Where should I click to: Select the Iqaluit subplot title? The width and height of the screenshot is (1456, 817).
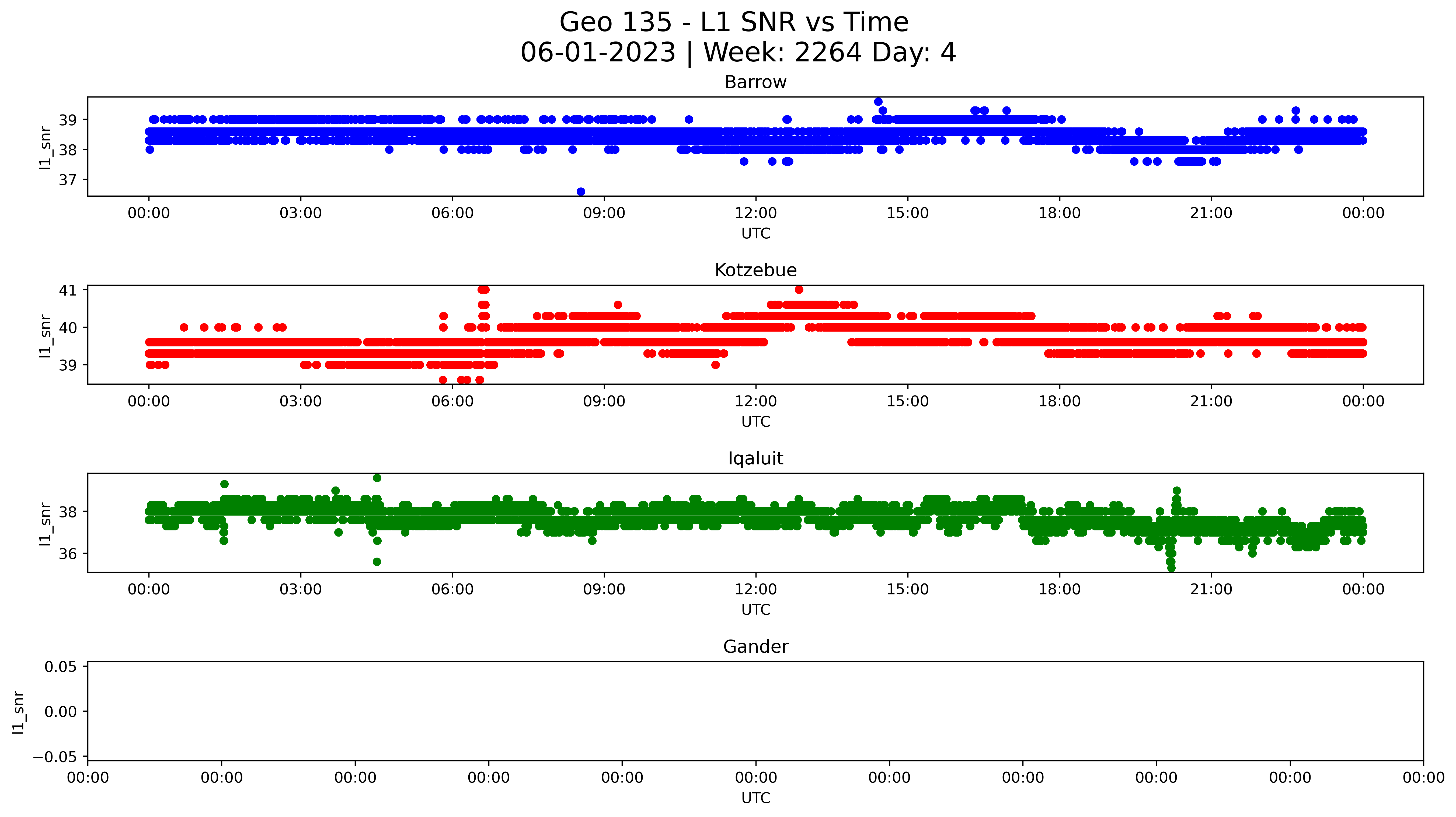[x=755, y=458]
